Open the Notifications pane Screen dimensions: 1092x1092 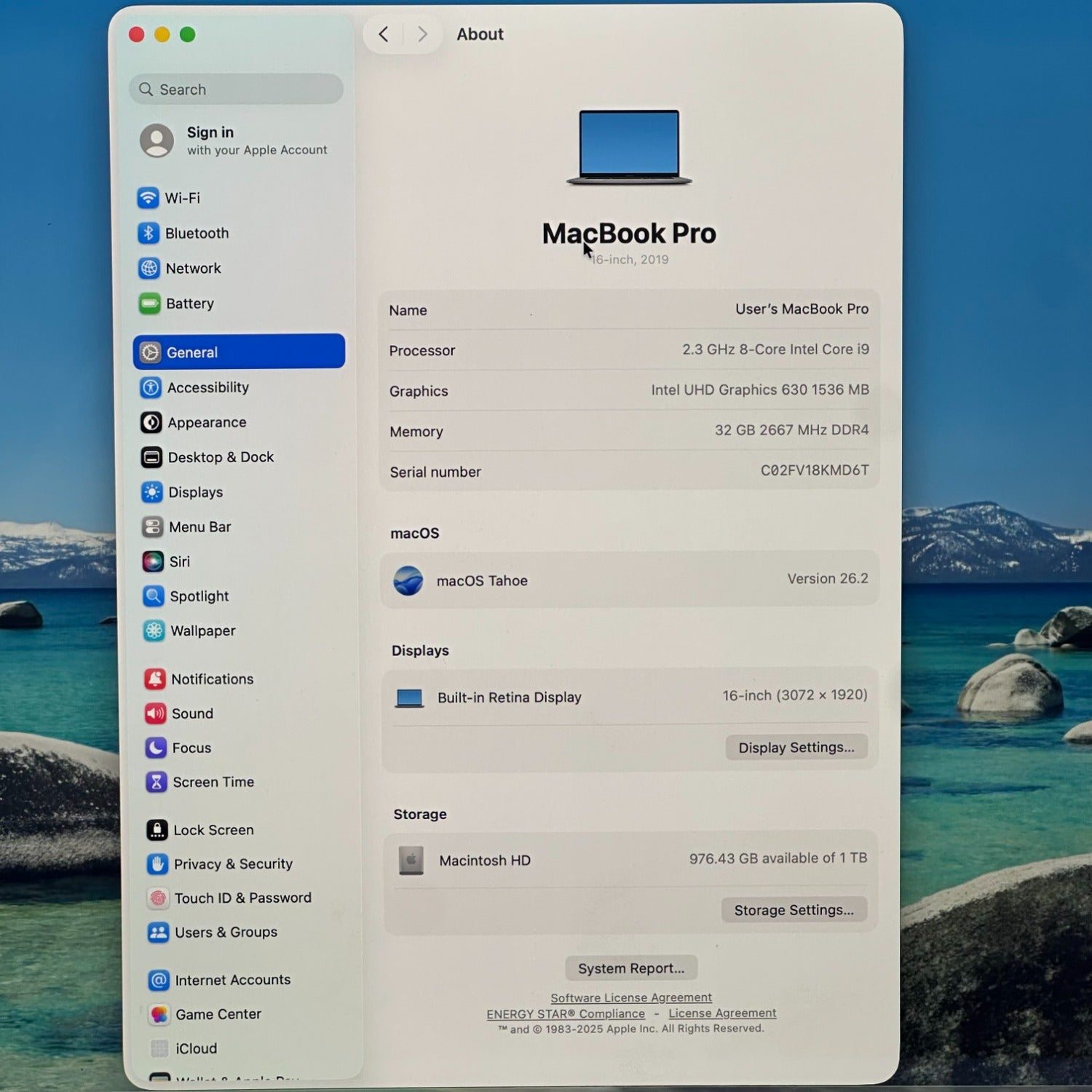212,679
